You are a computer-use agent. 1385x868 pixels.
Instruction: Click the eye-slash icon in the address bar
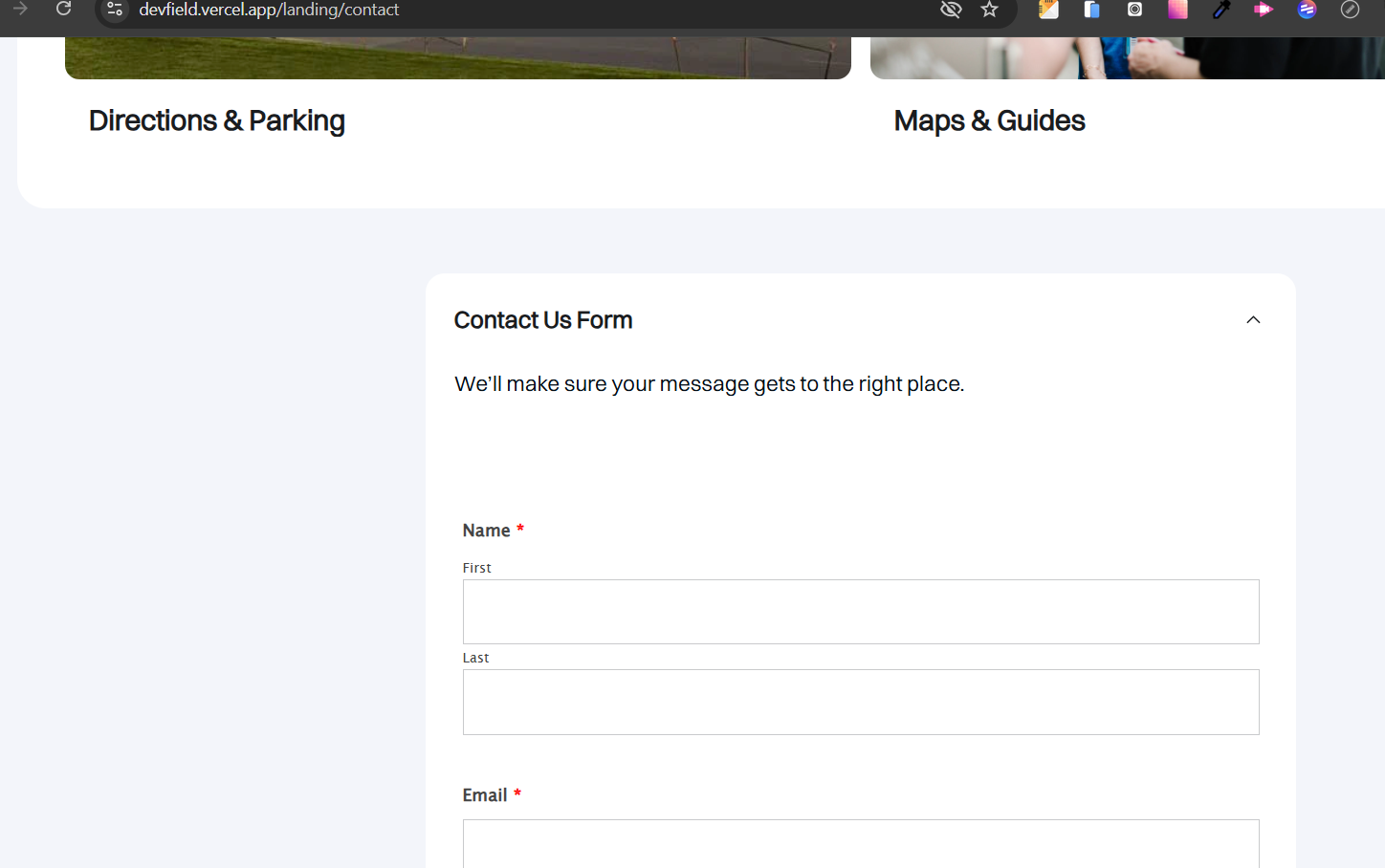coord(950,10)
